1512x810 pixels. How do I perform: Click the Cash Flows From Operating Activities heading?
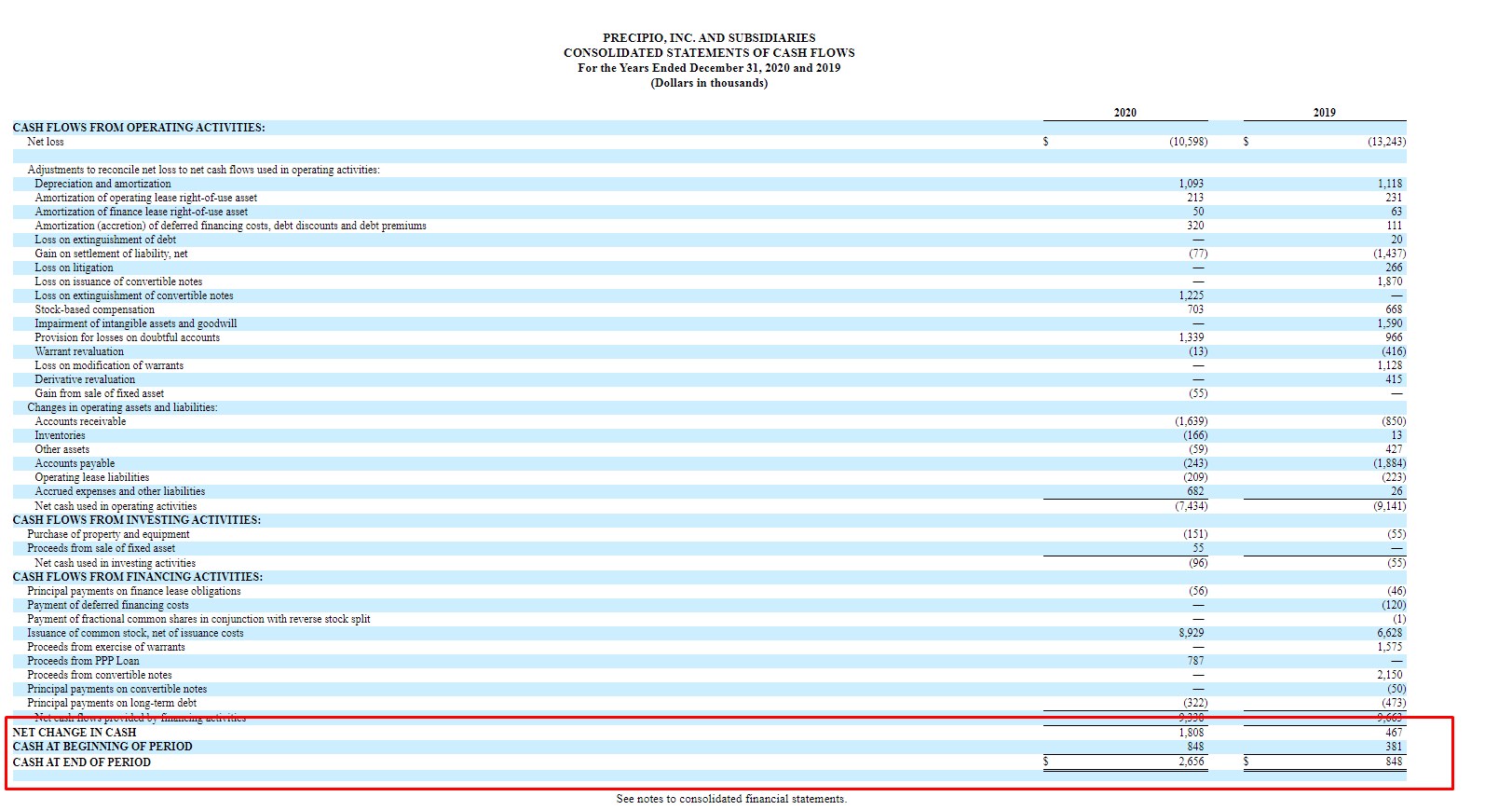pyautogui.click(x=139, y=128)
